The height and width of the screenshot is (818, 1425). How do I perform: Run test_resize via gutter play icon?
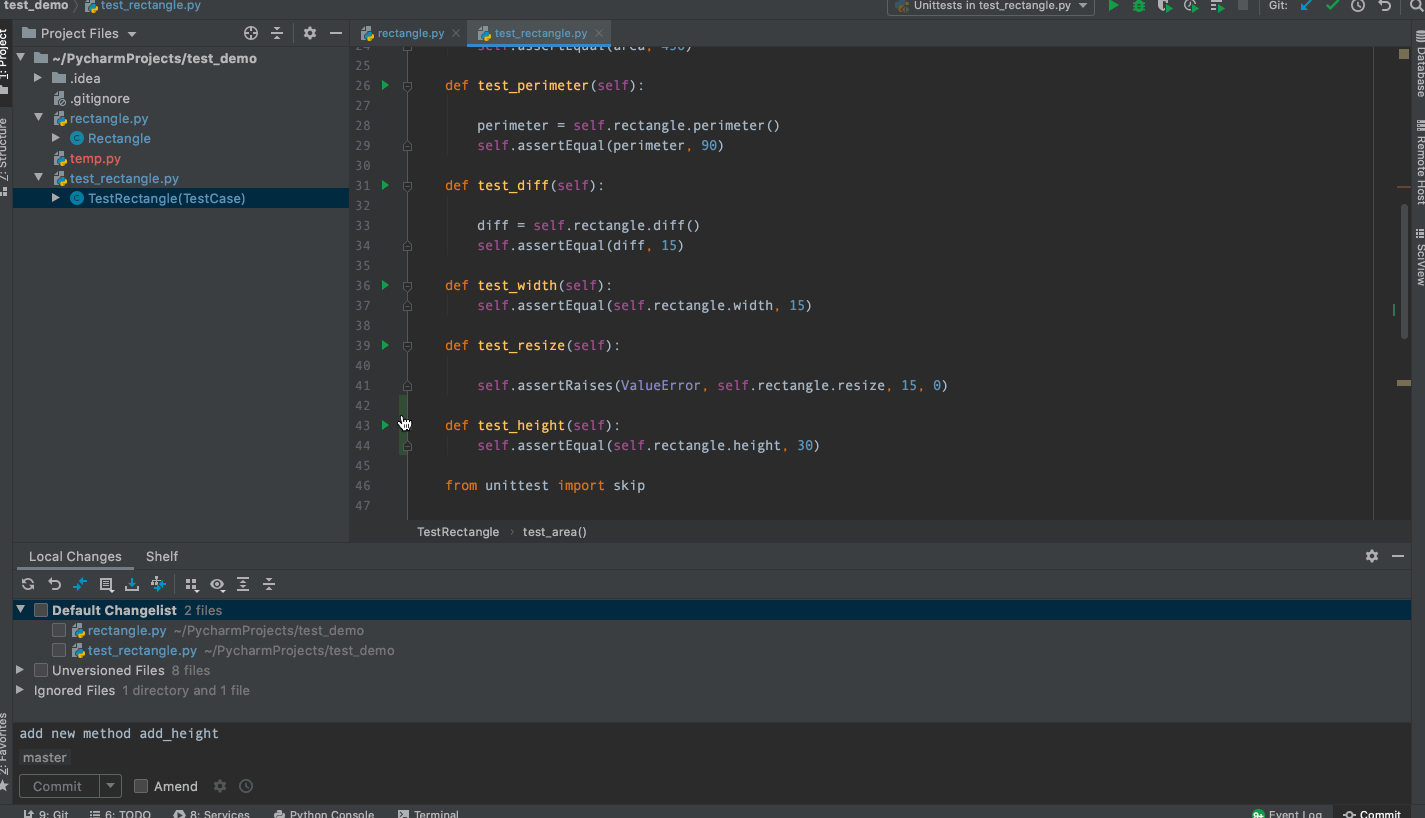[385, 345]
